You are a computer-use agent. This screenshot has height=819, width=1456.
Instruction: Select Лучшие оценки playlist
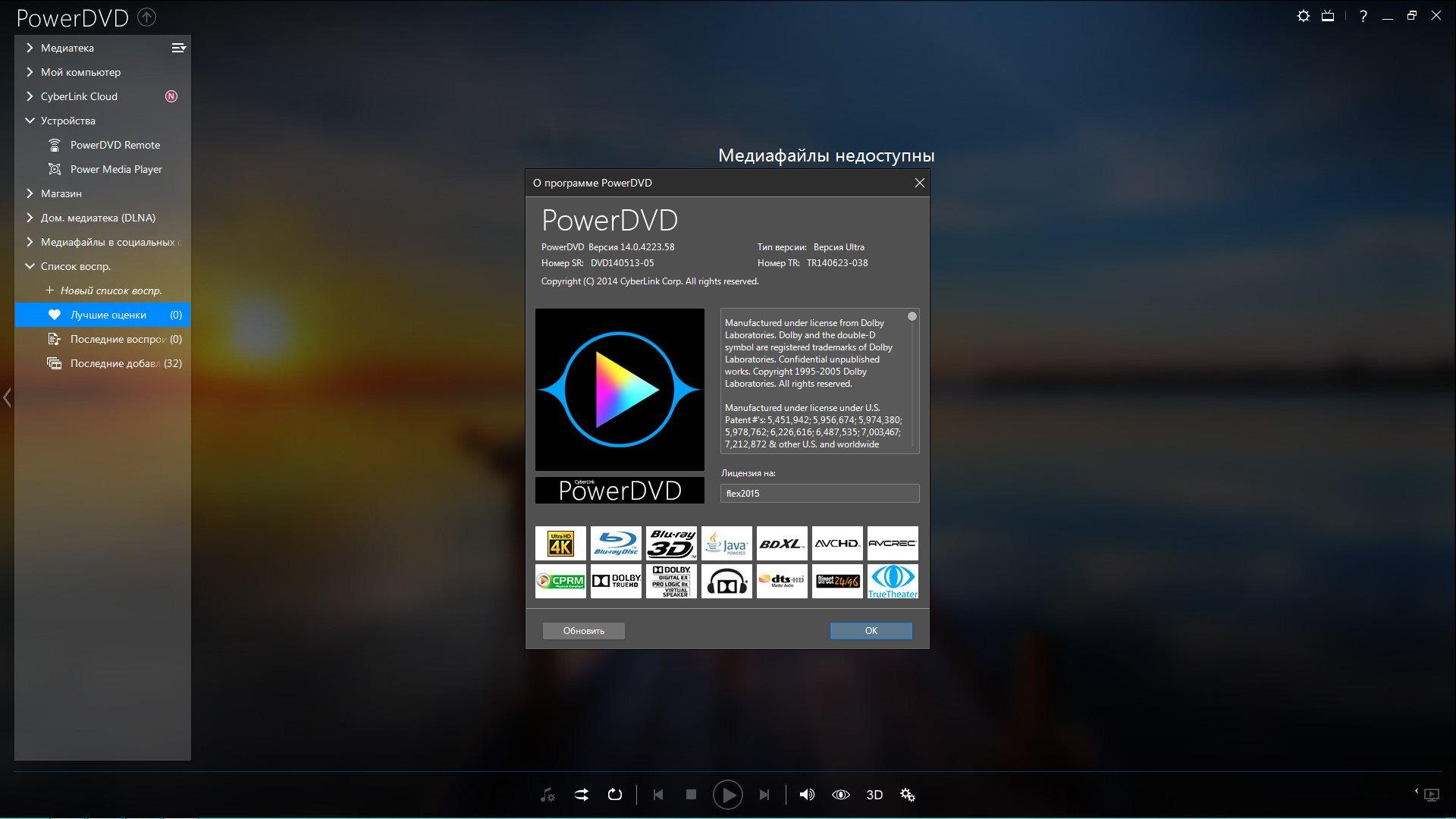pyautogui.click(x=102, y=315)
